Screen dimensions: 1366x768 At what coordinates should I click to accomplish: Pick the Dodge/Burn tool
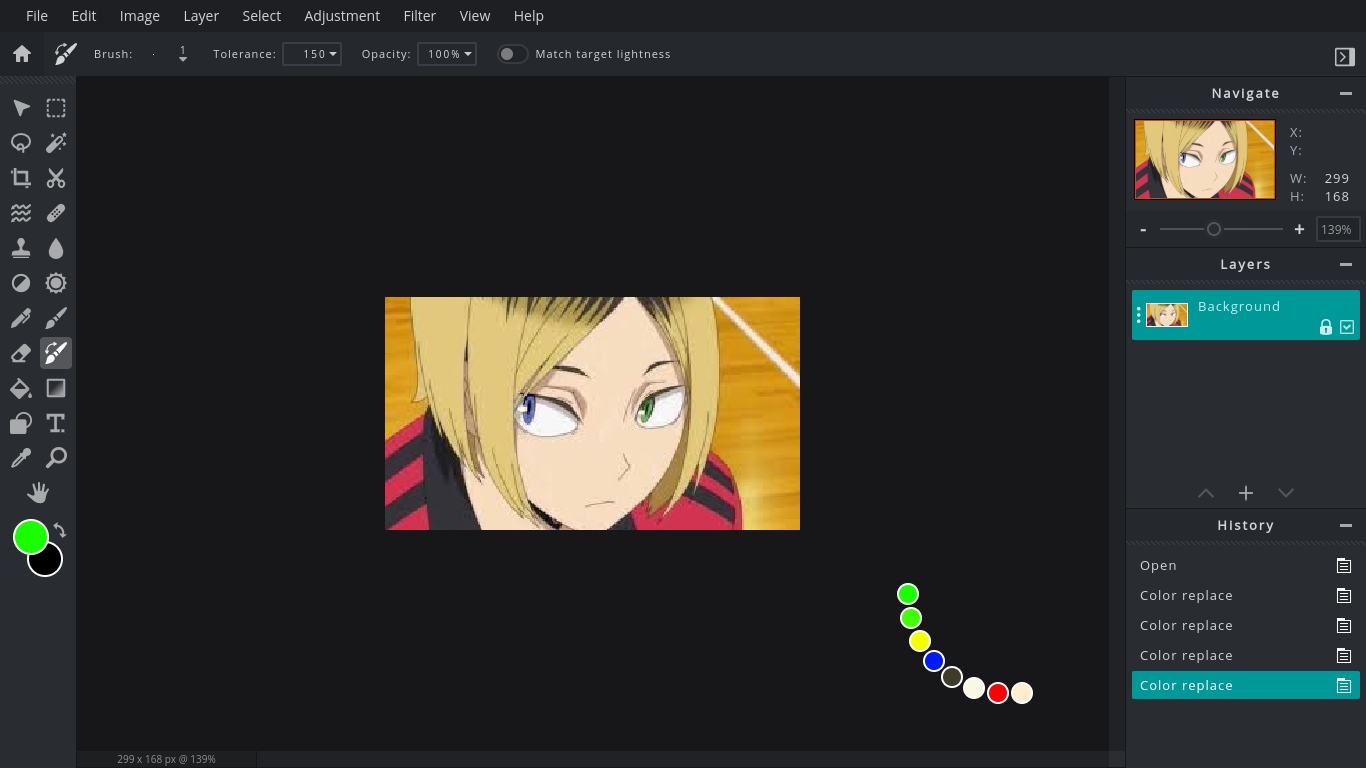tap(21, 283)
